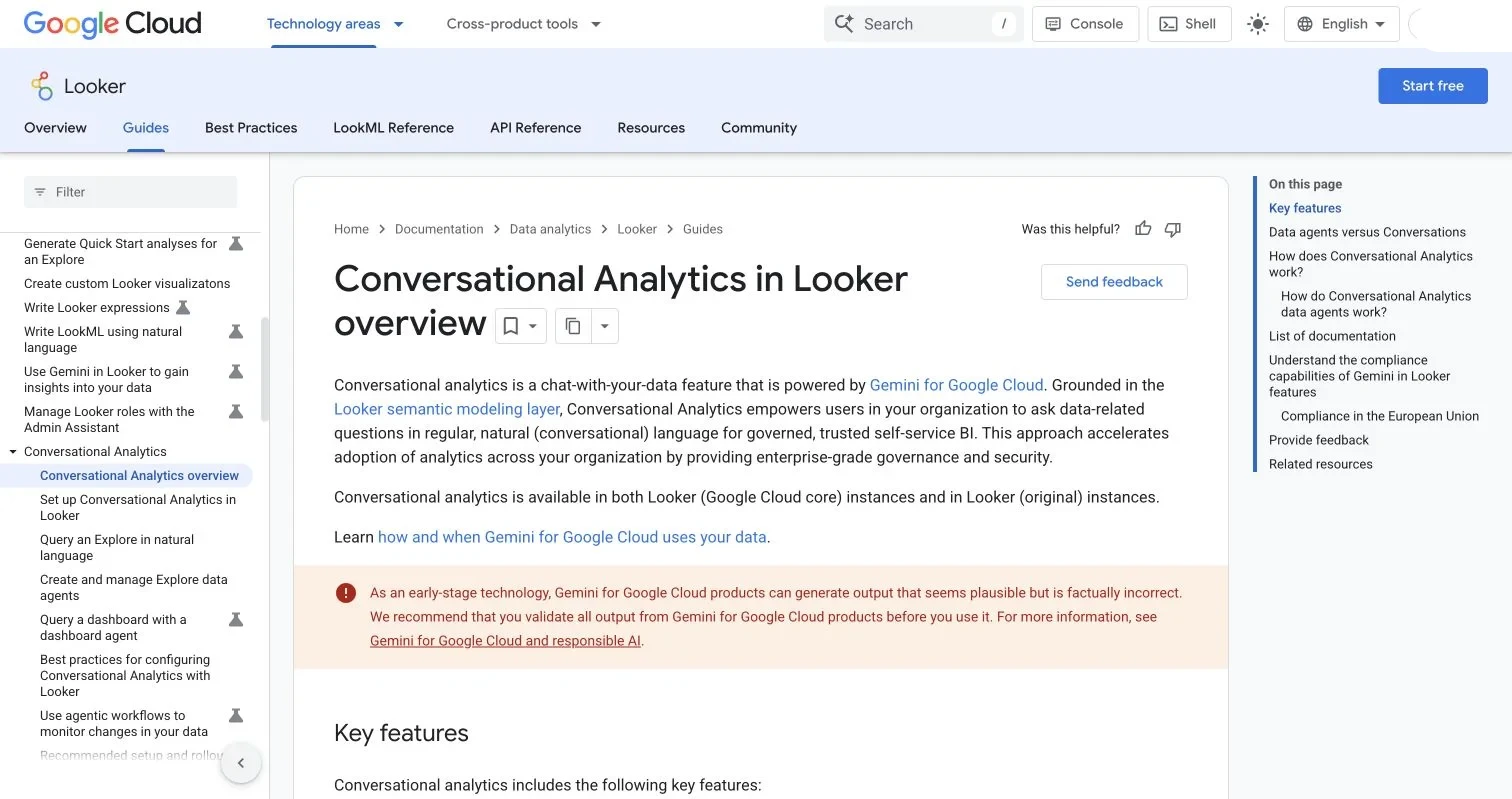Open Query an Explore in natural language
1512x799 pixels.
coord(117,548)
